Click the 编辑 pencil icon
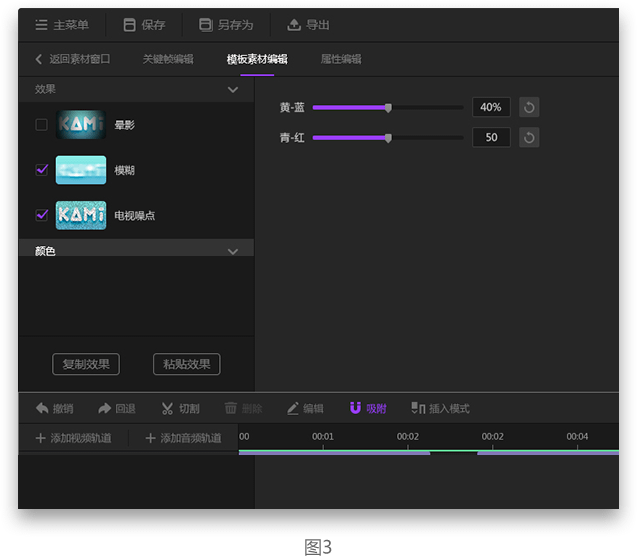Screen dimensions: 637x556 tap(293, 408)
